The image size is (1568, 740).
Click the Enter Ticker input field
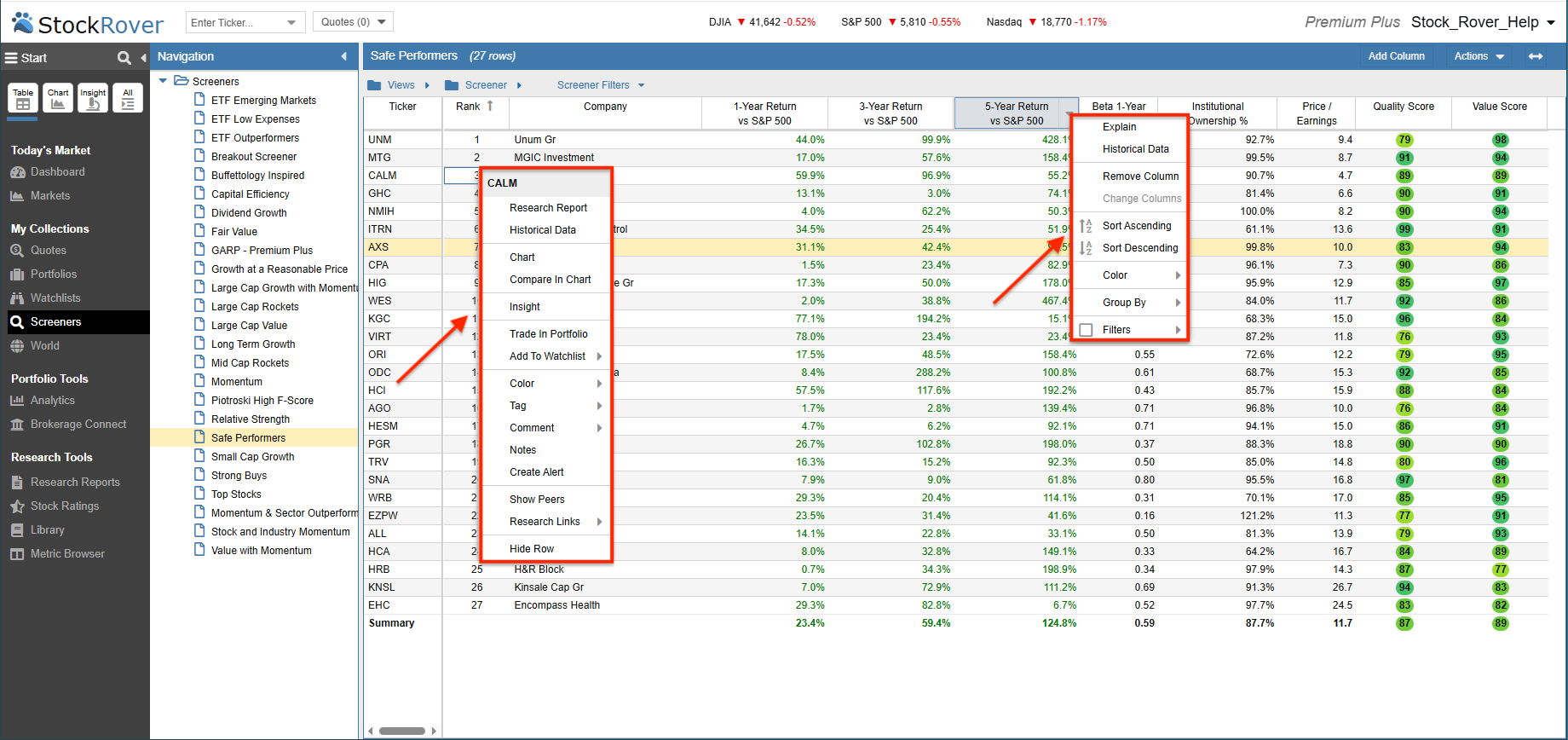click(x=245, y=22)
